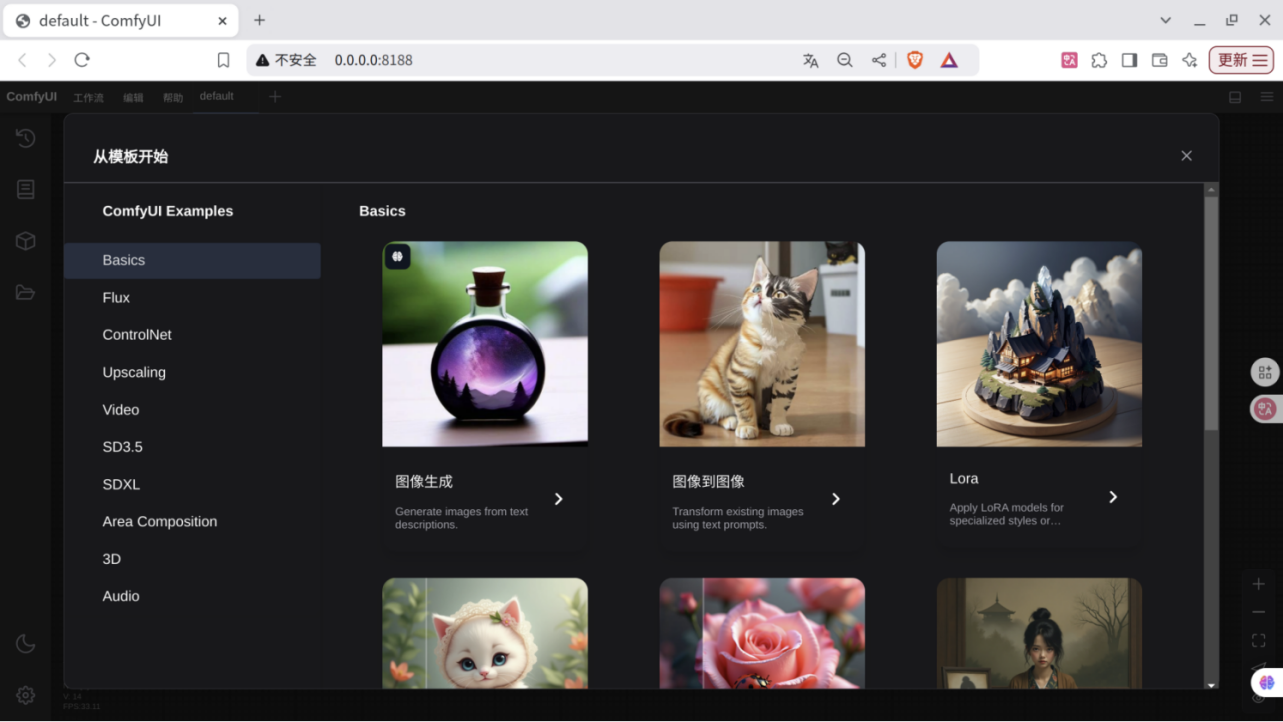1283x722 pixels.
Task: Reload the page
Action: (82, 60)
